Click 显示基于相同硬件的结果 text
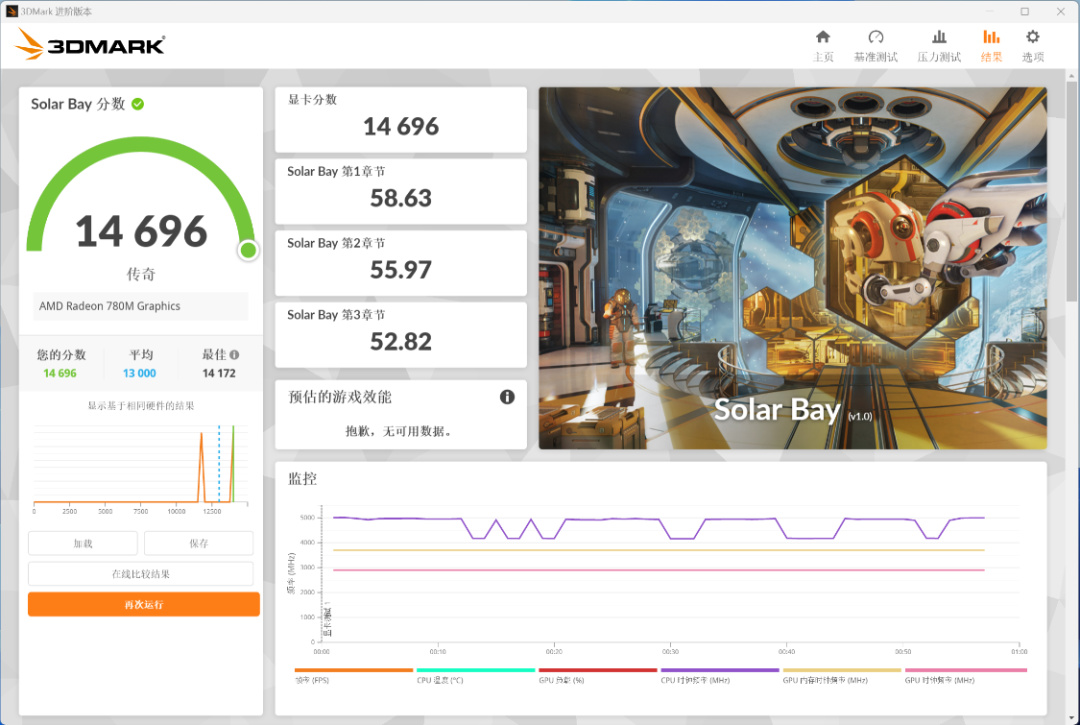This screenshot has width=1080, height=725. 141,406
